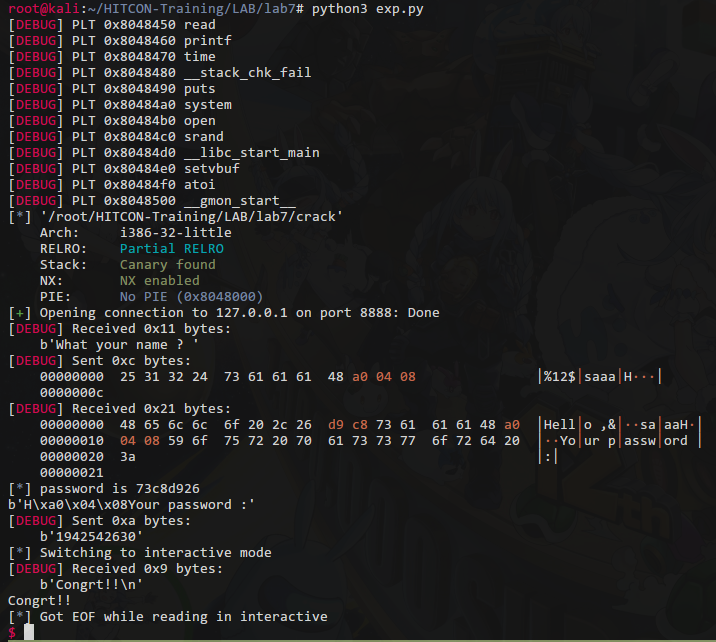Click the 'PLT 0x8048490 puts' line

(112, 89)
